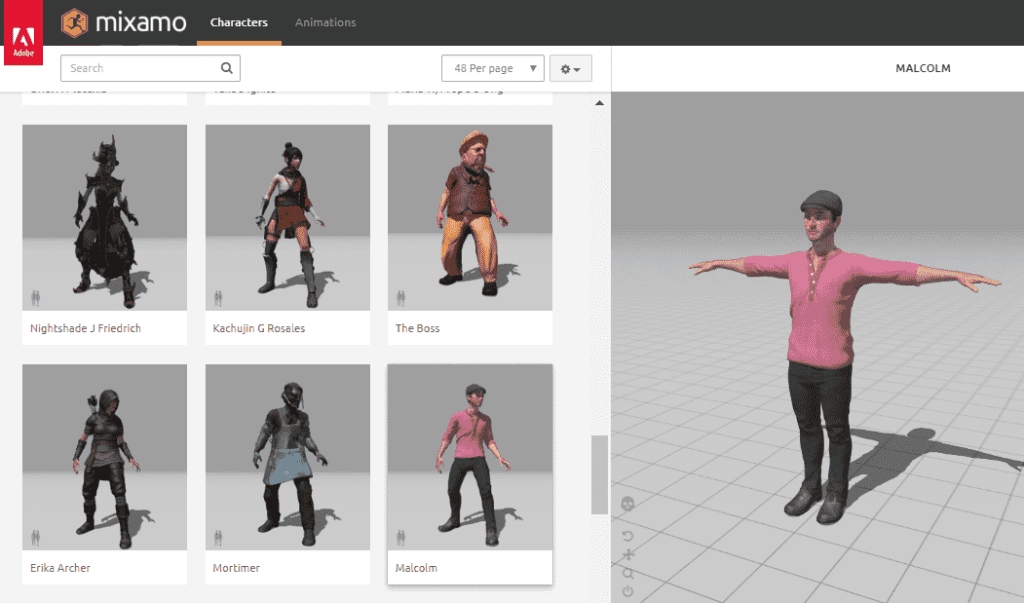
Task: Select the Characters tab
Action: coord(238,21)
